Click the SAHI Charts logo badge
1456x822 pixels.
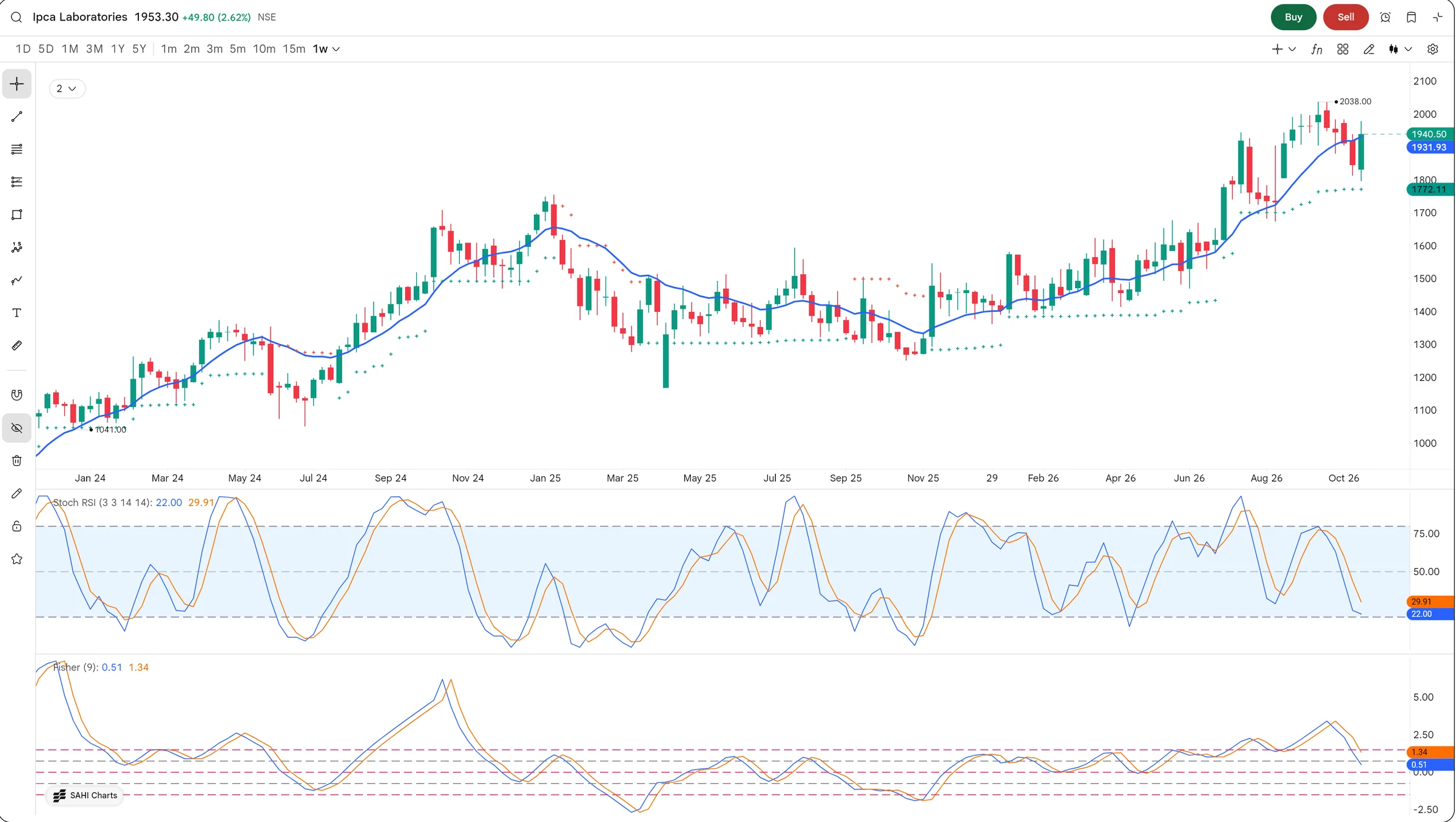click(85, 796)
